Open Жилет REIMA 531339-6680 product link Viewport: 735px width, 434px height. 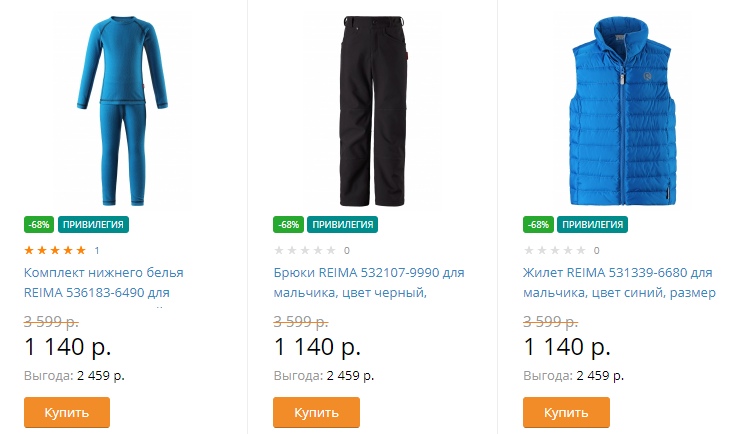(619, 283)
